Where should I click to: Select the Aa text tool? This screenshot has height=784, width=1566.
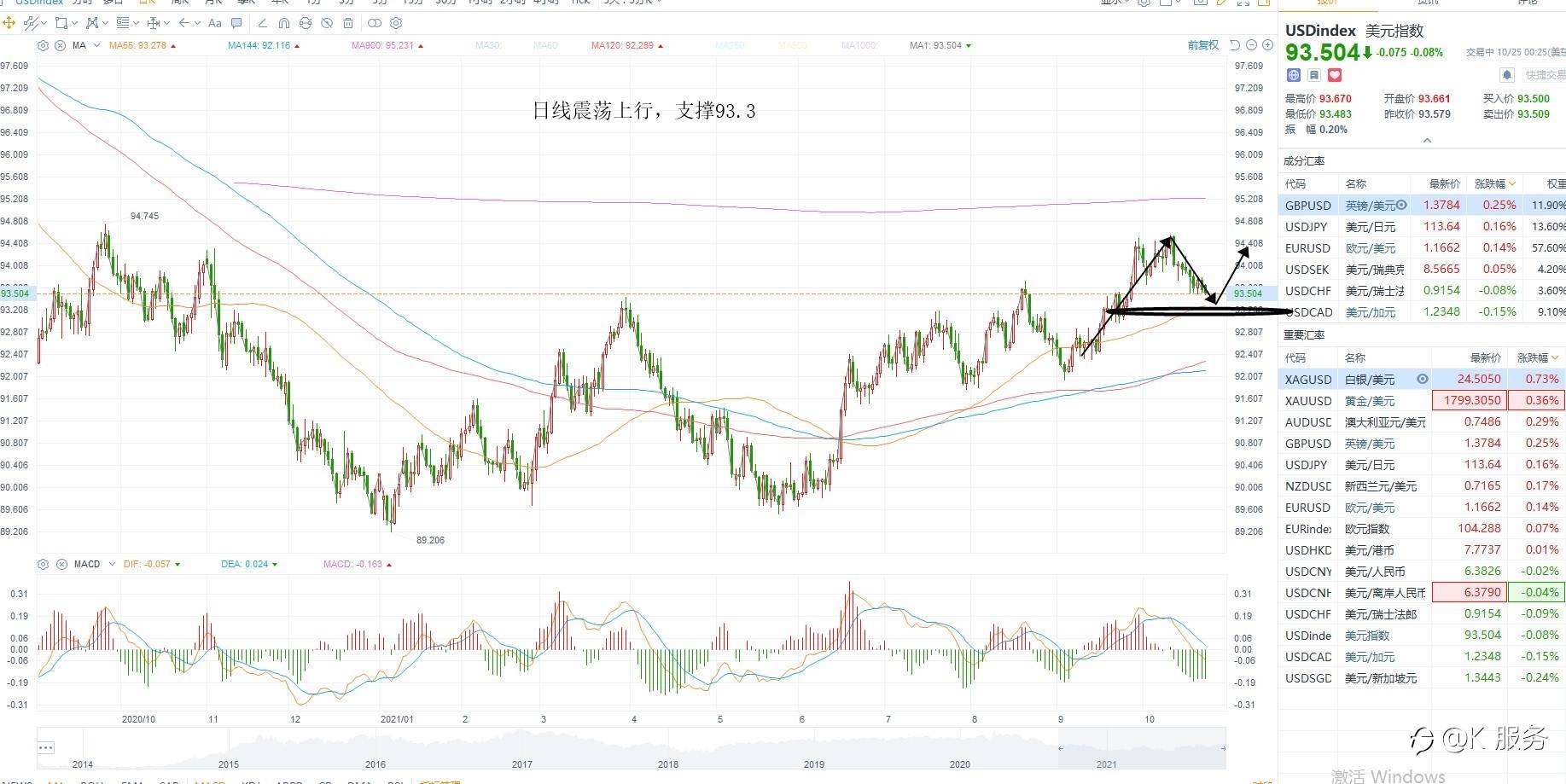tap(215, 23)
